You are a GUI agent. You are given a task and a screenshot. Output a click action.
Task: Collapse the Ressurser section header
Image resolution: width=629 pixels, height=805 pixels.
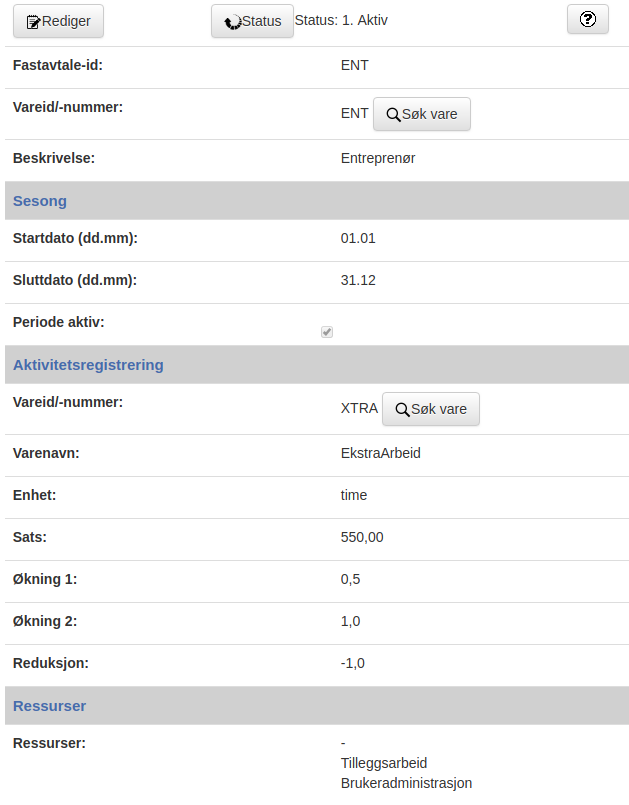tap(317, 706)
